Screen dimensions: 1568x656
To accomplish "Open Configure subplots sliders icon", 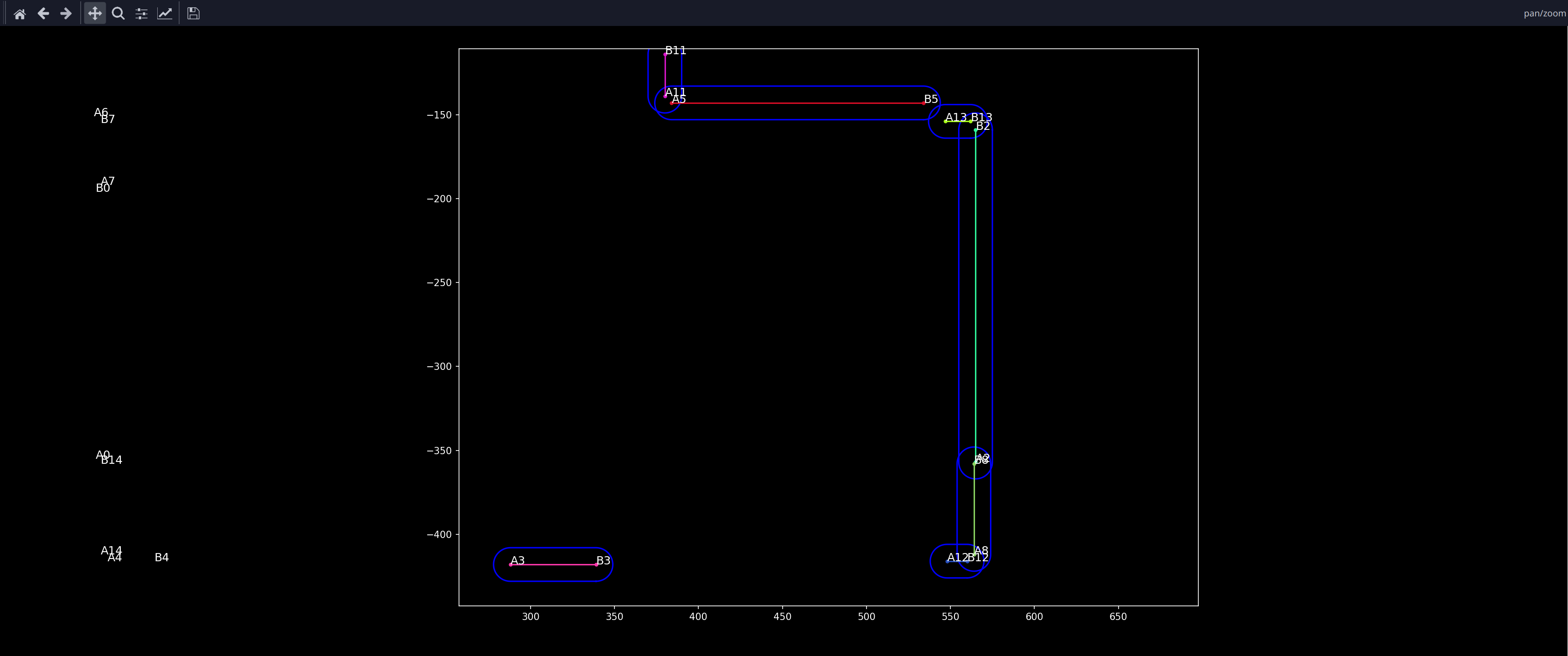I will click(141, 13).
